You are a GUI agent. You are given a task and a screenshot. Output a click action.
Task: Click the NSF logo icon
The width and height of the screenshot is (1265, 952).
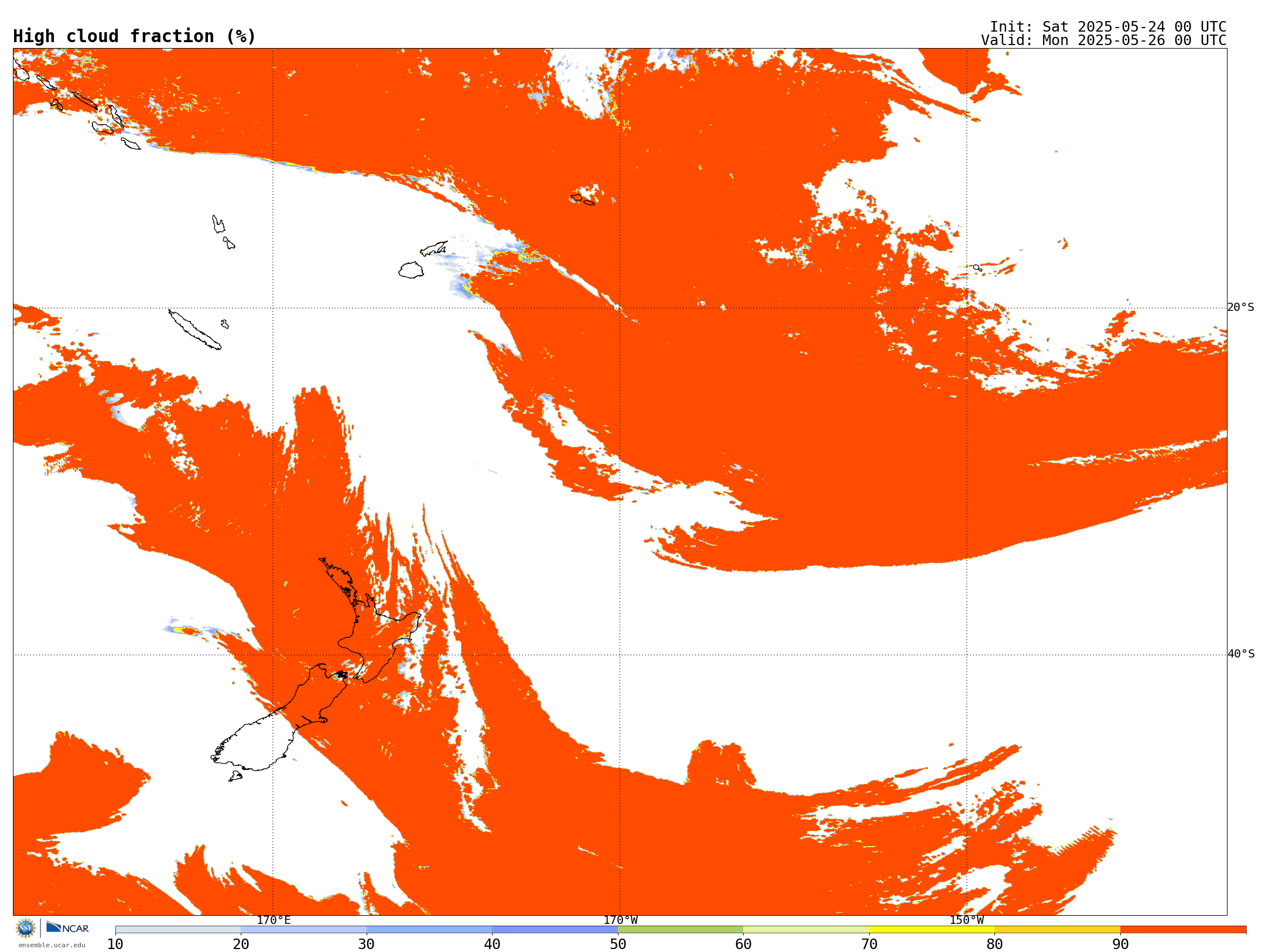pyautogui.click(x=26, y=928)
